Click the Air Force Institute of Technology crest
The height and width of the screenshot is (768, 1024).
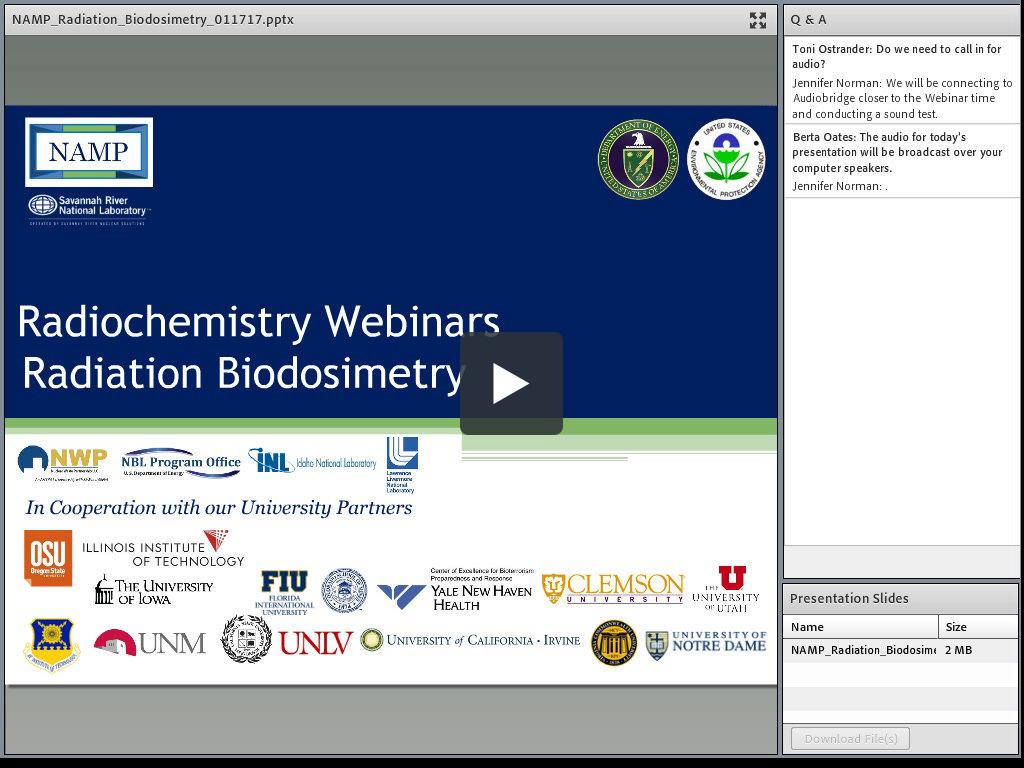52,645
